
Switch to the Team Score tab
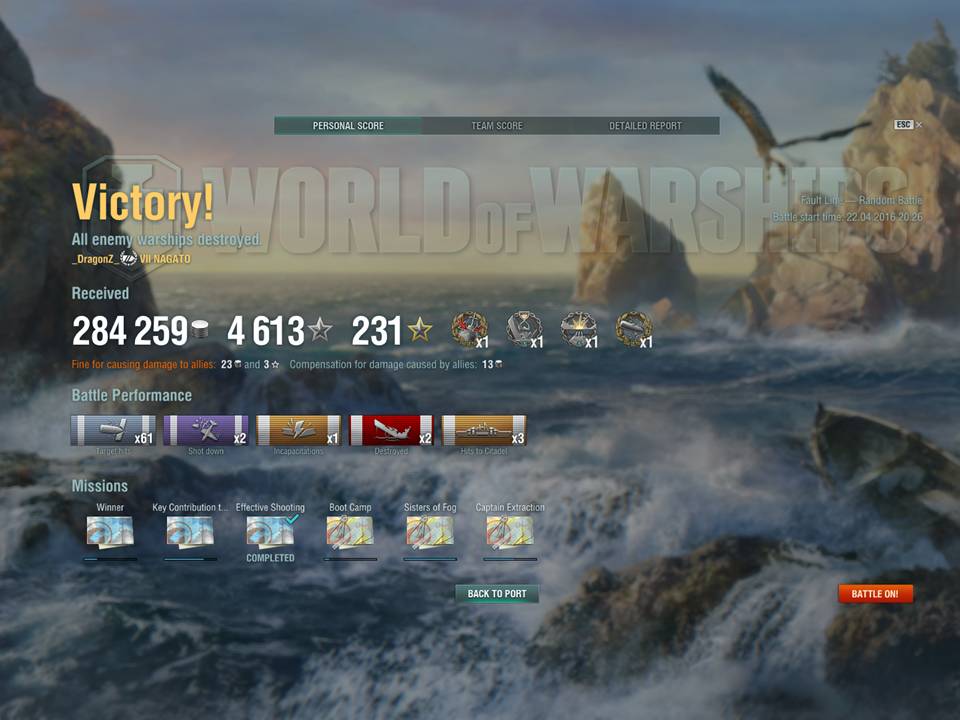pos(497,126)
